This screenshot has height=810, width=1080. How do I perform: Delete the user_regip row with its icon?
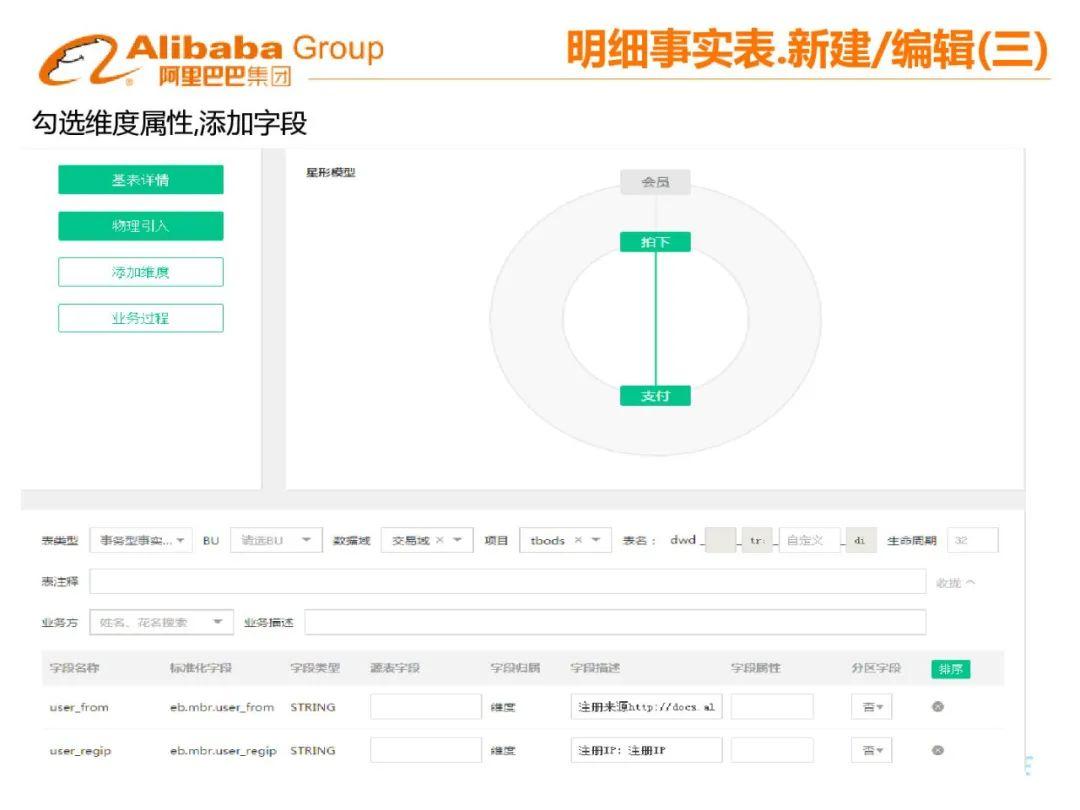point(937,750)
